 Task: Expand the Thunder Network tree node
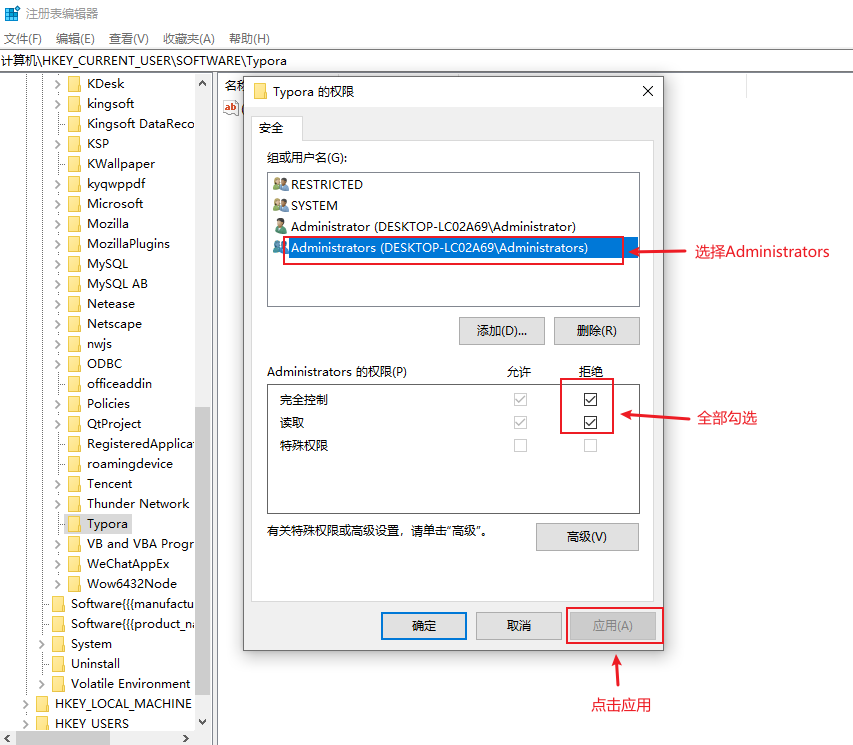click(x=58, y=504)
